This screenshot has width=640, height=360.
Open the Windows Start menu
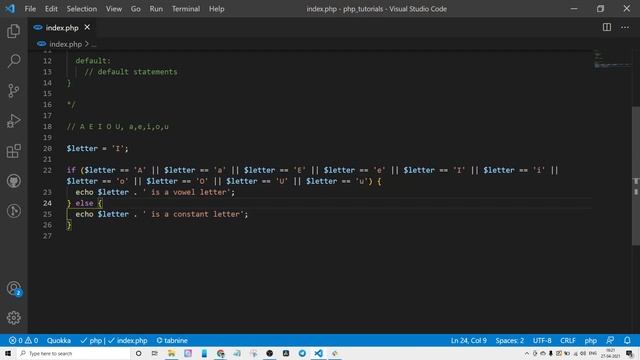pyautogui.click(x=8, y=353)
